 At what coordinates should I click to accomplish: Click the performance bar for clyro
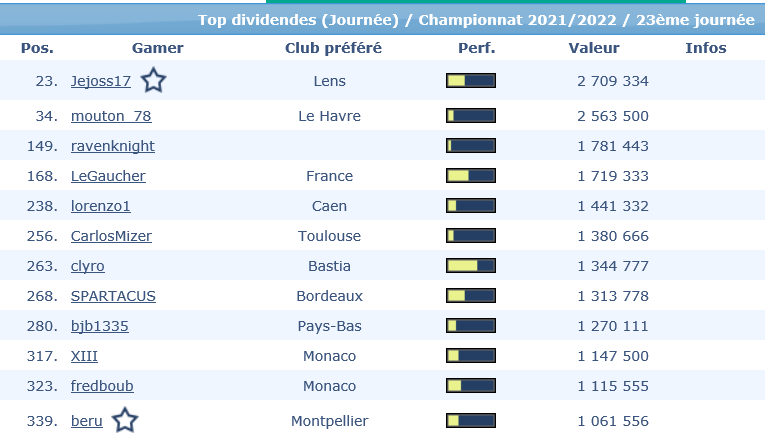(x=471, y=266)
